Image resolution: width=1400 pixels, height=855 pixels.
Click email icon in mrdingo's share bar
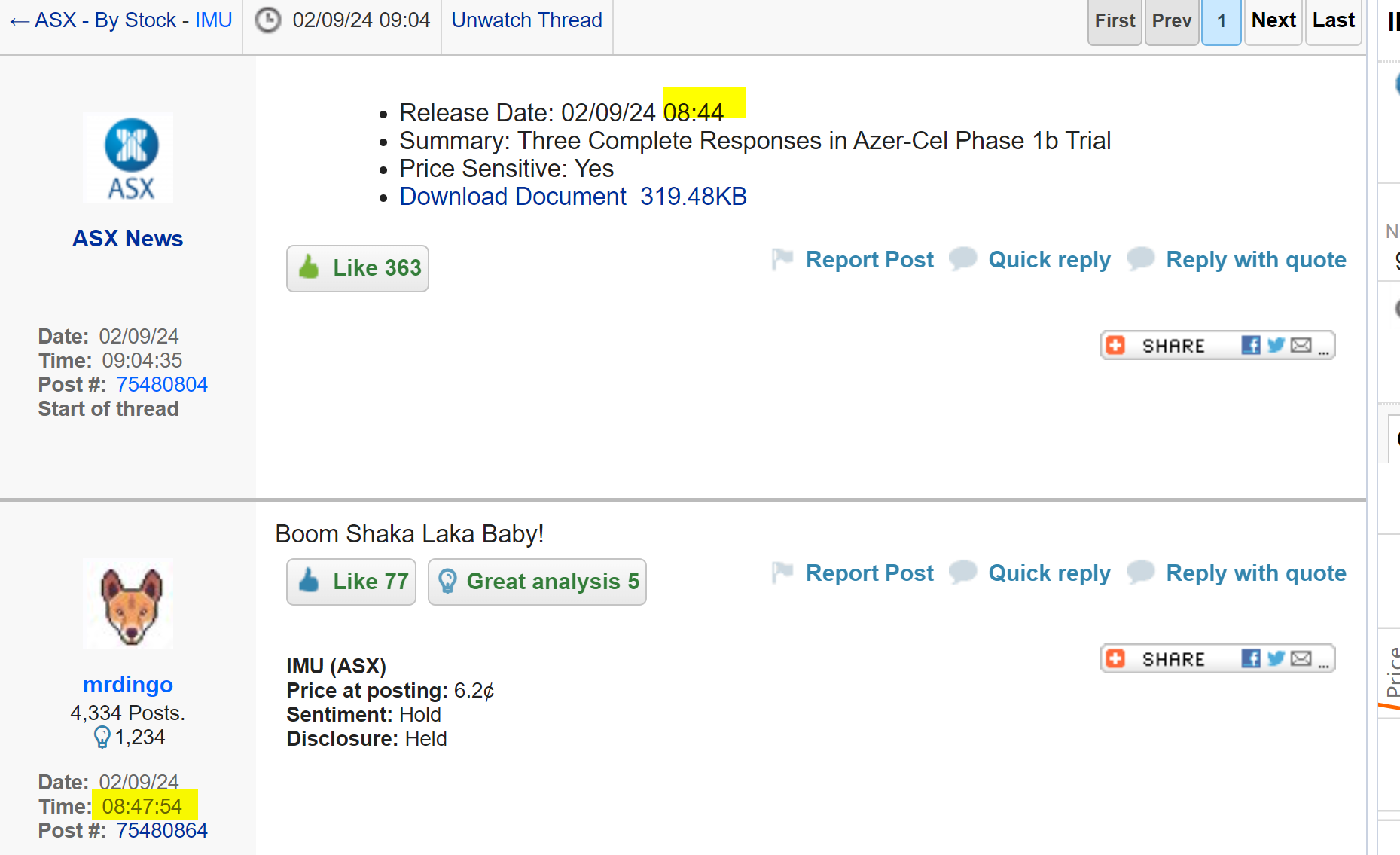tap(1301, 658)
